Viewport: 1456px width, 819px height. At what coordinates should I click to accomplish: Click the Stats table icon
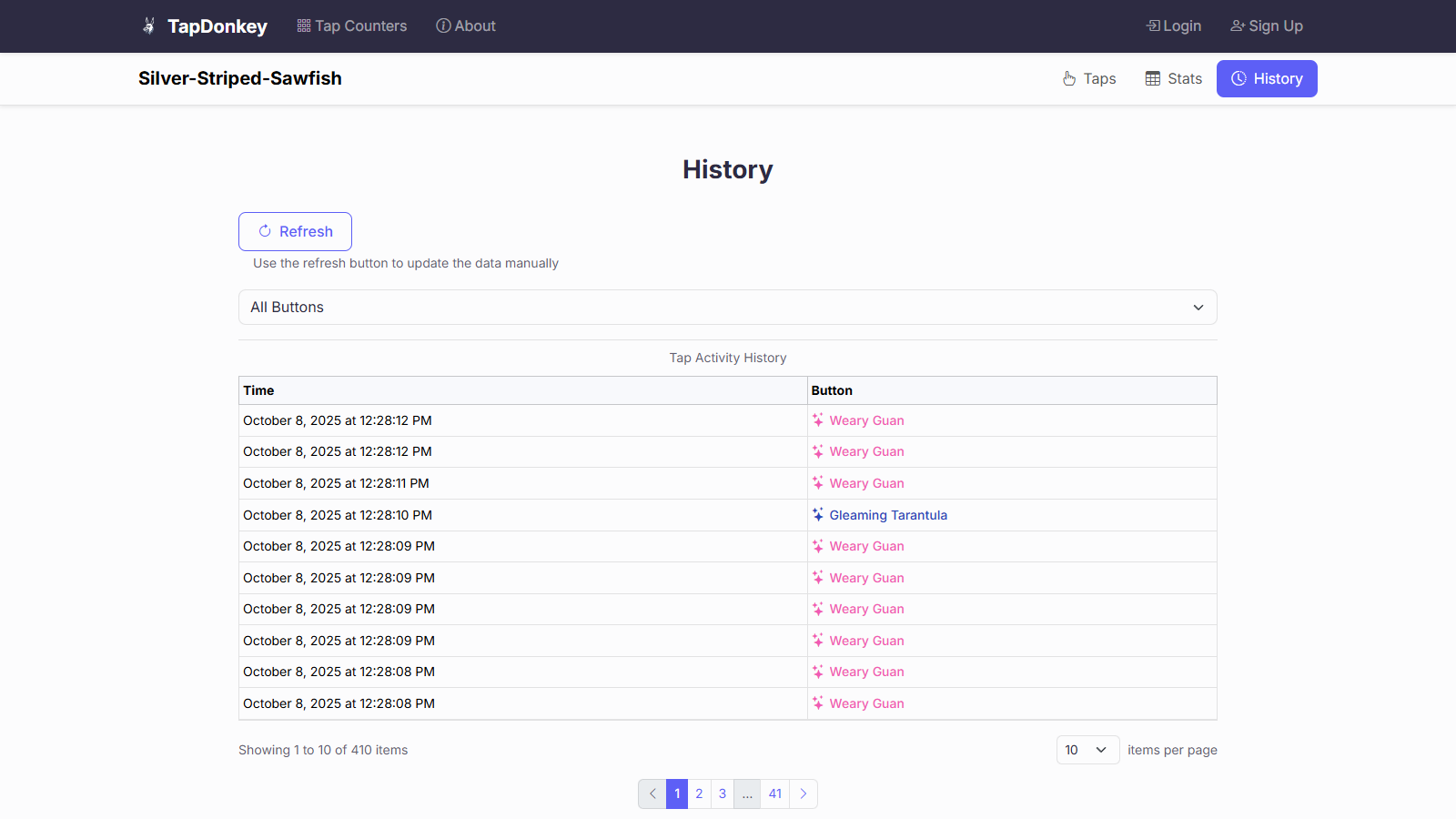click(x=1153, y=78)
